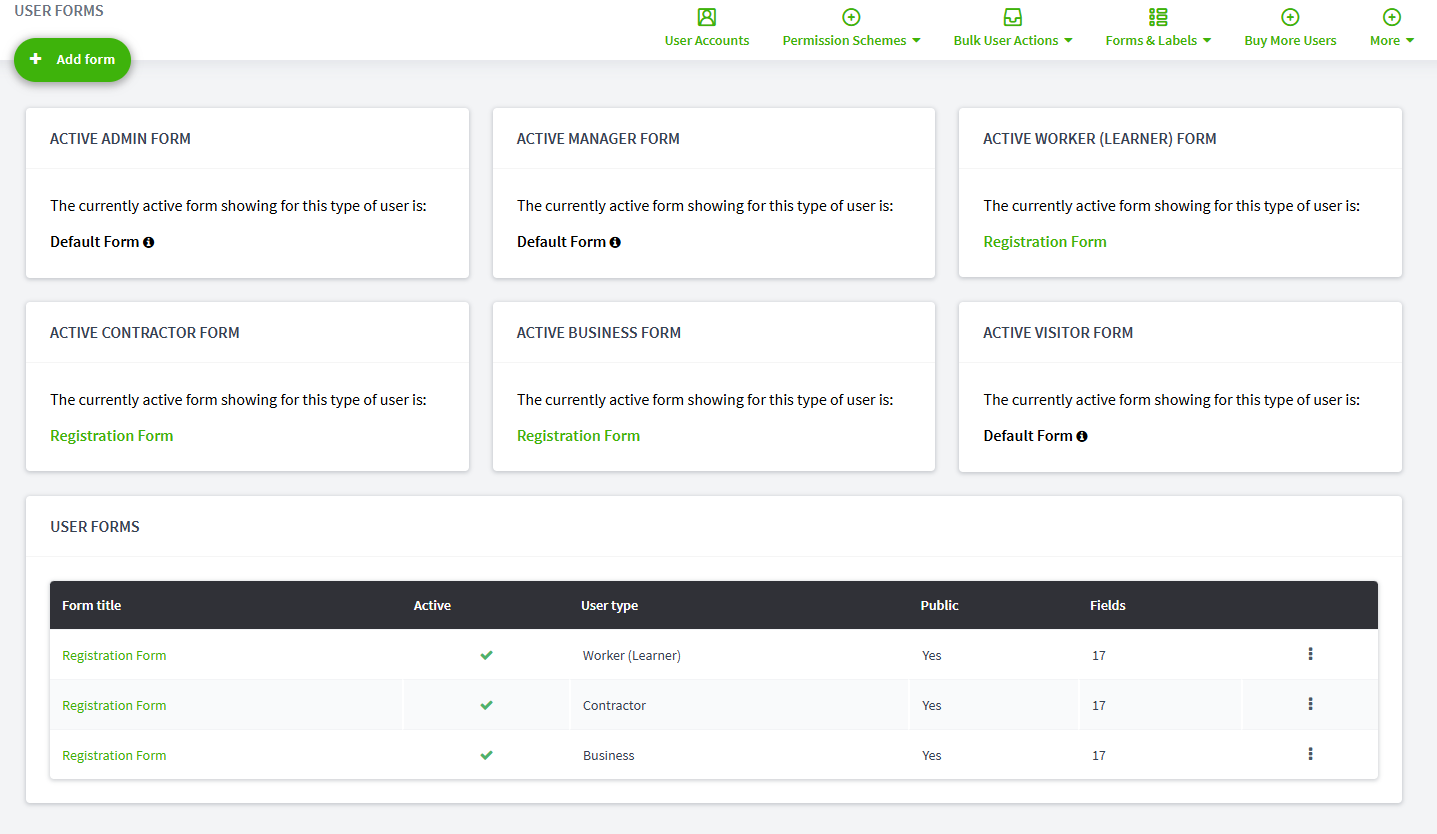Open Registration Form link in Business row
The width and height of the screenshot is (1437, 834).
coord(114,755)
